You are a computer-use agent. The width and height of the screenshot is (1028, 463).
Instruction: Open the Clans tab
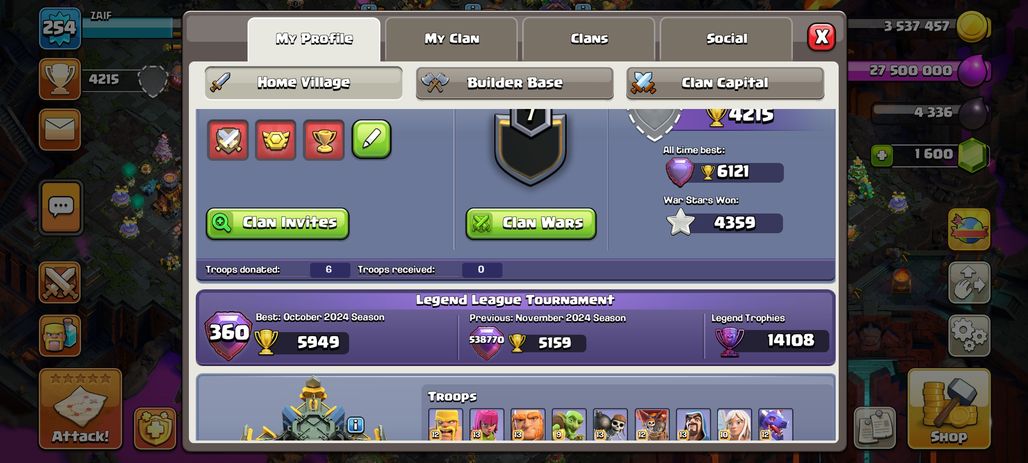point(589,39)
